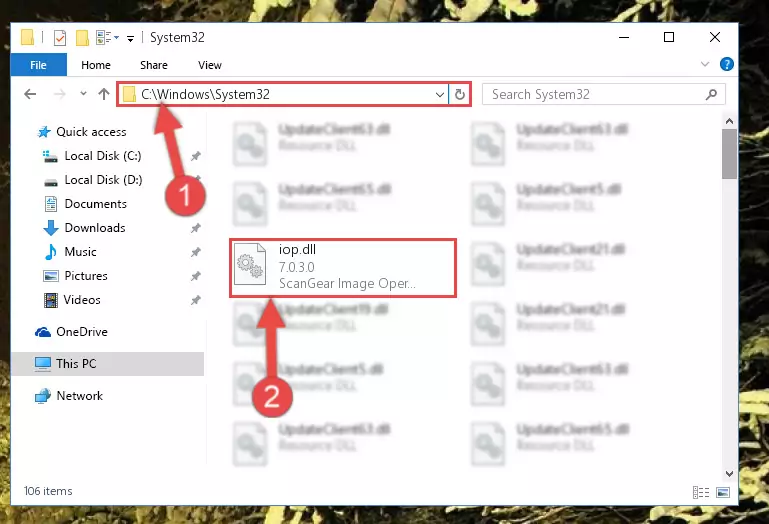
Task: Switch to the View ribbon tab
Action: click(x=210, y=65)
